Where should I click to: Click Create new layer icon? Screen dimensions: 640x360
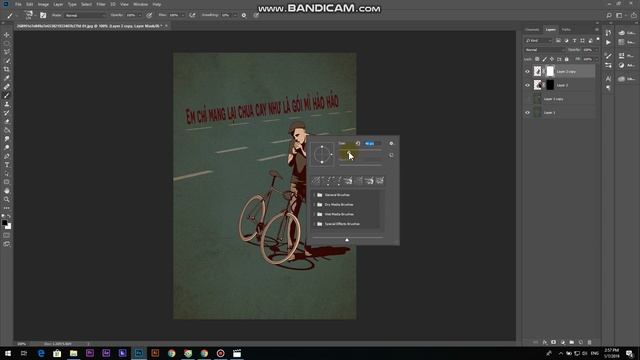(x=580, y=342)
